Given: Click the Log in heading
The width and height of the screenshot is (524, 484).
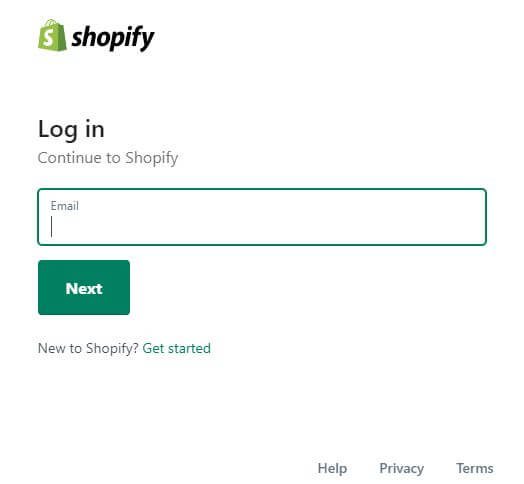Looking at the screenshot, I should tap(71, 129).
